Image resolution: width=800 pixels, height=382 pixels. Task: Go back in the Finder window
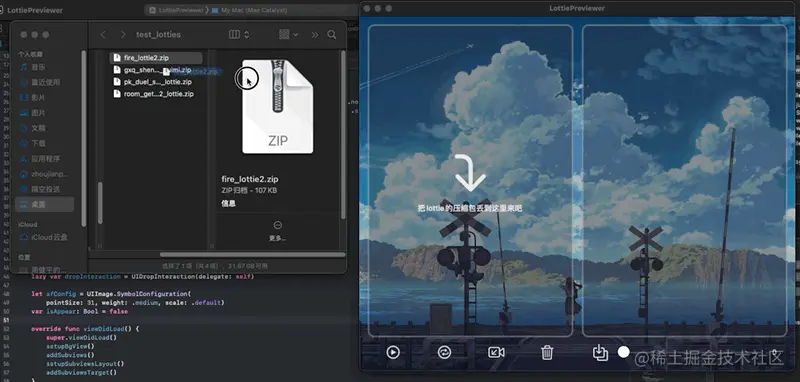(x=103, y=35)
